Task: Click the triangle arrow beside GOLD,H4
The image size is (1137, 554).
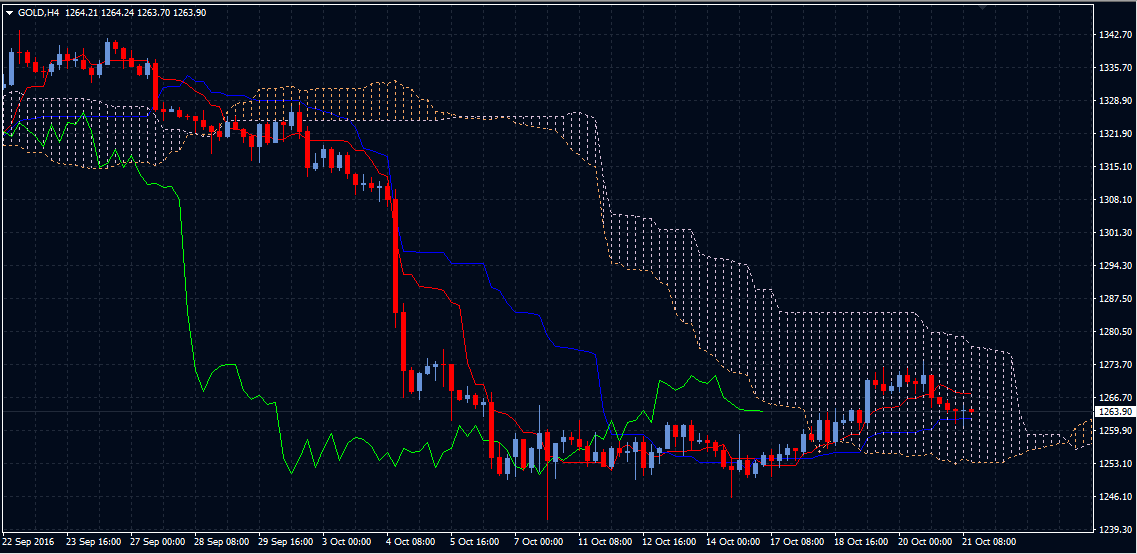Action: coord(9,12)
